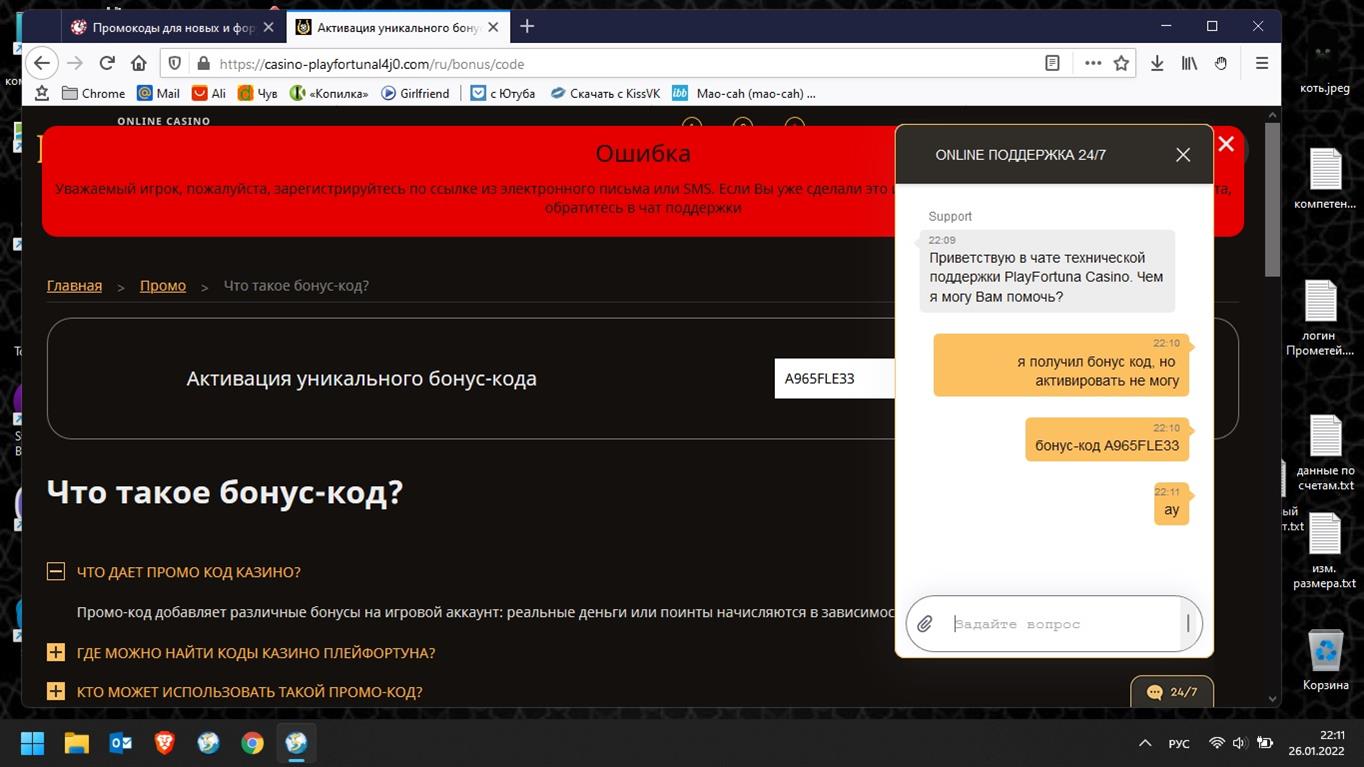Open the Чув bookmarks folder

(x=257, y=93)
